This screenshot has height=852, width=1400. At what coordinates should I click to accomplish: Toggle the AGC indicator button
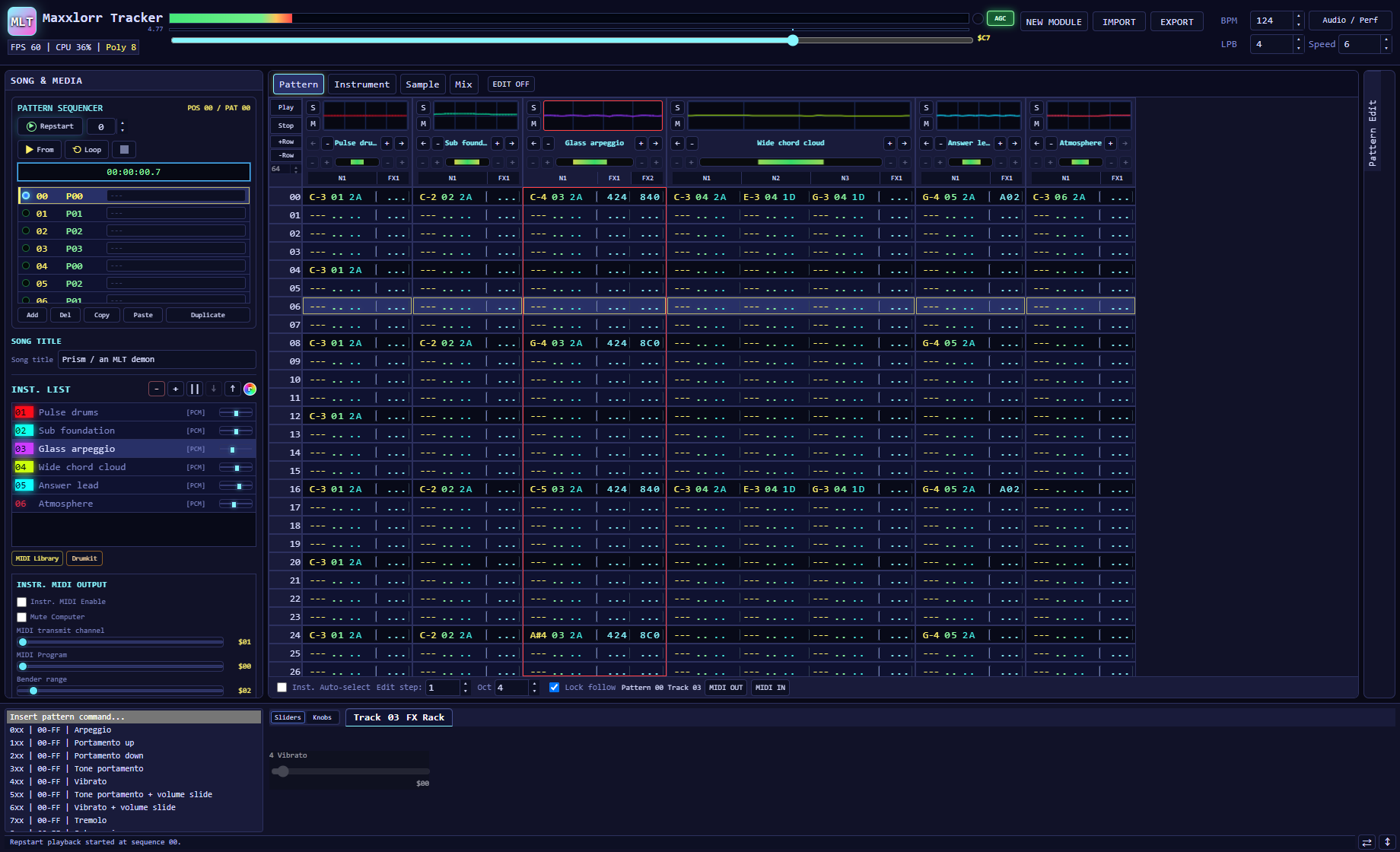click(x=1001, y=18)
